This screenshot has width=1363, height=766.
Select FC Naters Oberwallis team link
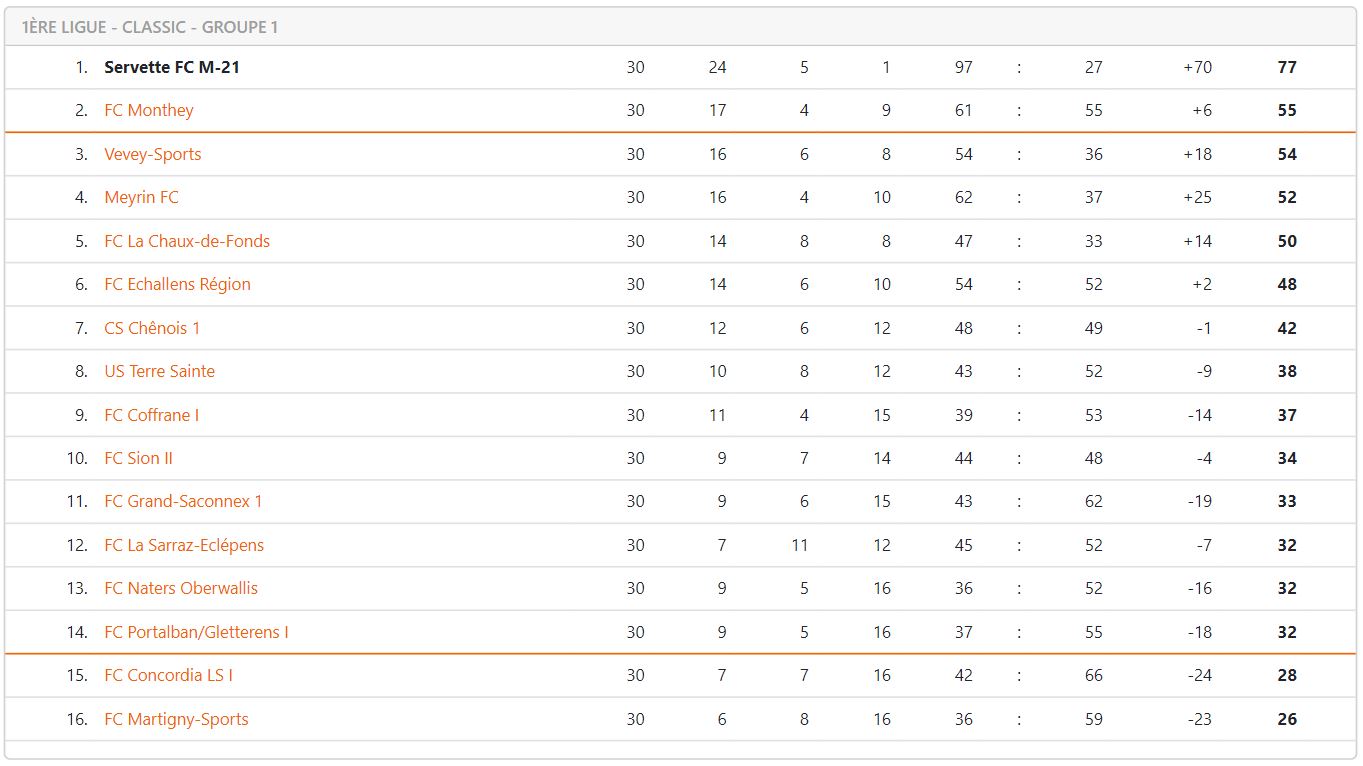click(x=181, y=588)
